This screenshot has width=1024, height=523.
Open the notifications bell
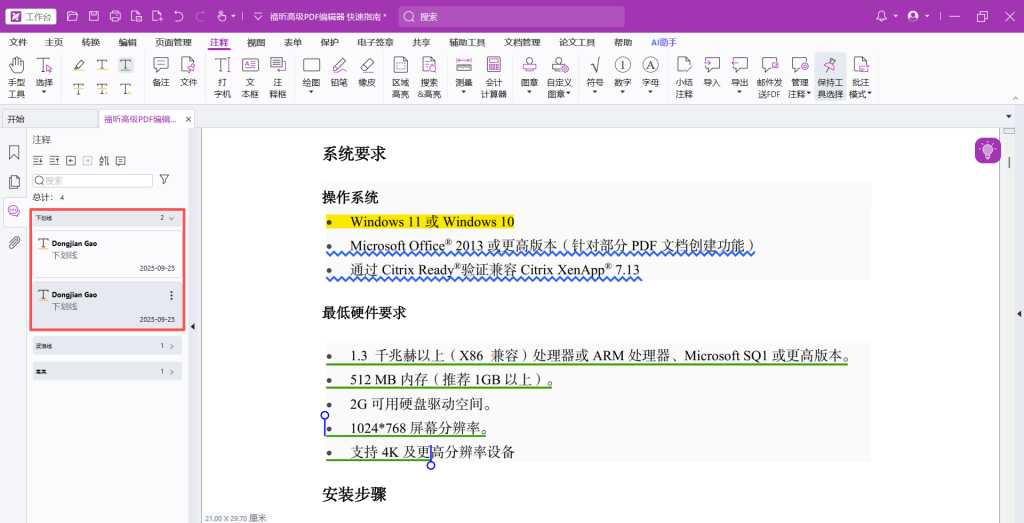coord(882,16)
